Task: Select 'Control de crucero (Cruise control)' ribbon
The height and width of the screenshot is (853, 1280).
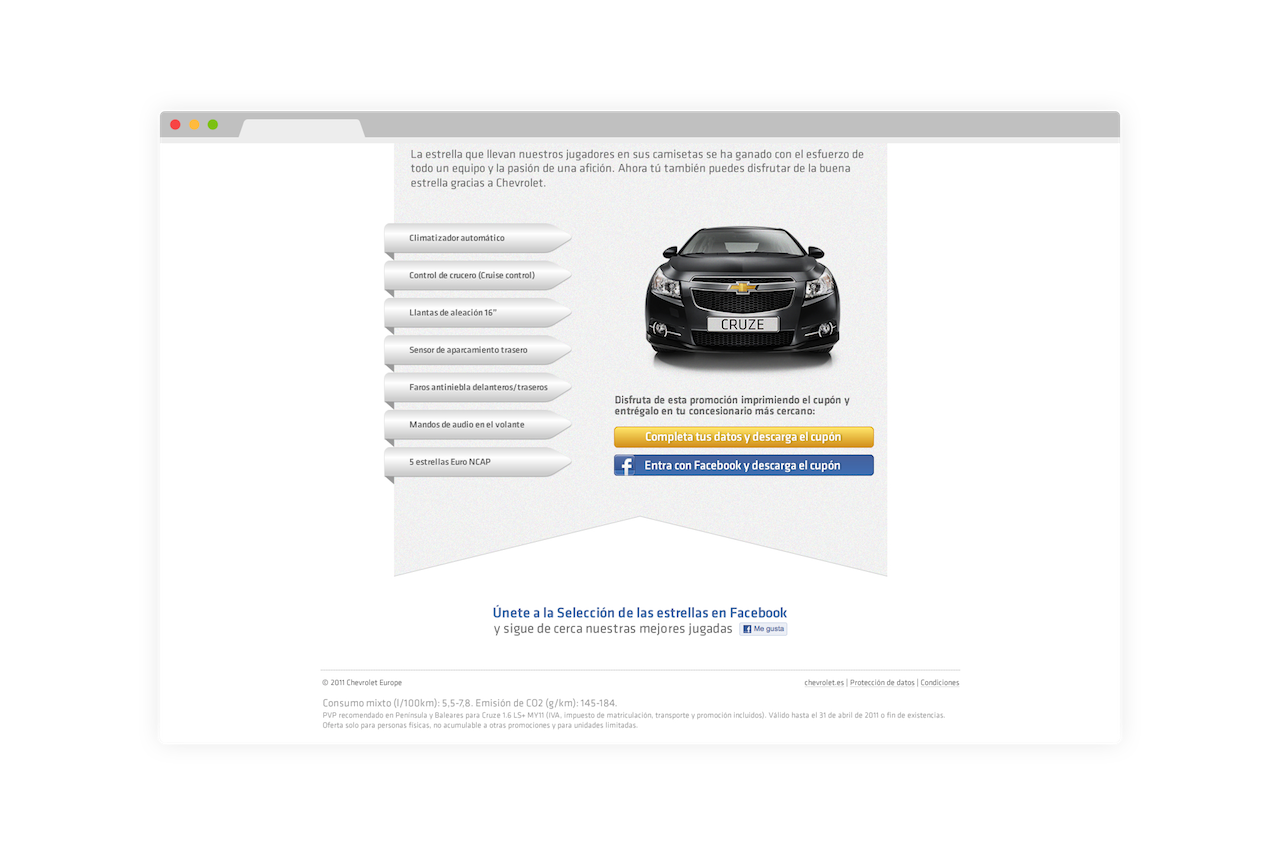Action: pyautogui.click(x=478, y=275)
